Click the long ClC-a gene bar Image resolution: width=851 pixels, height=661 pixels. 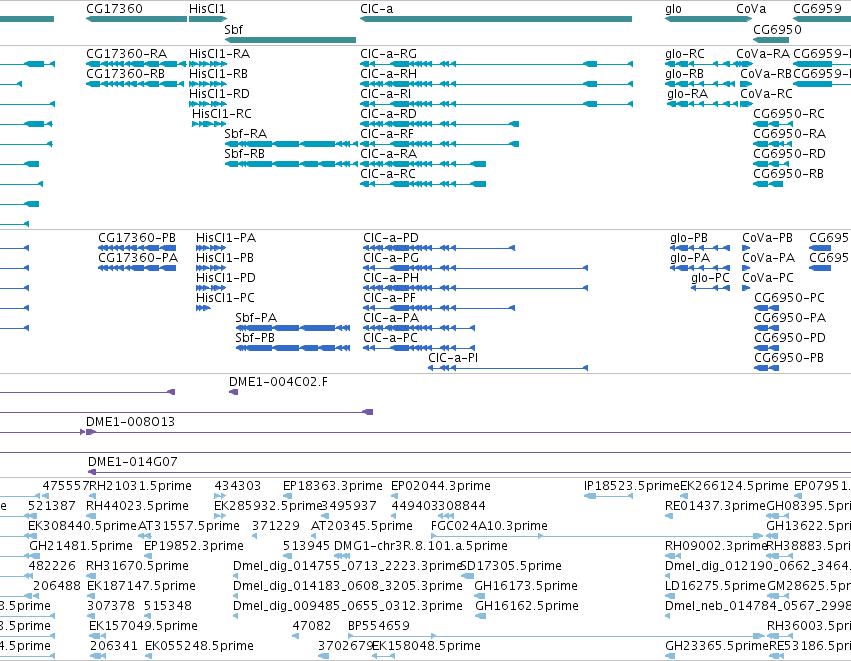pos(496,19)
